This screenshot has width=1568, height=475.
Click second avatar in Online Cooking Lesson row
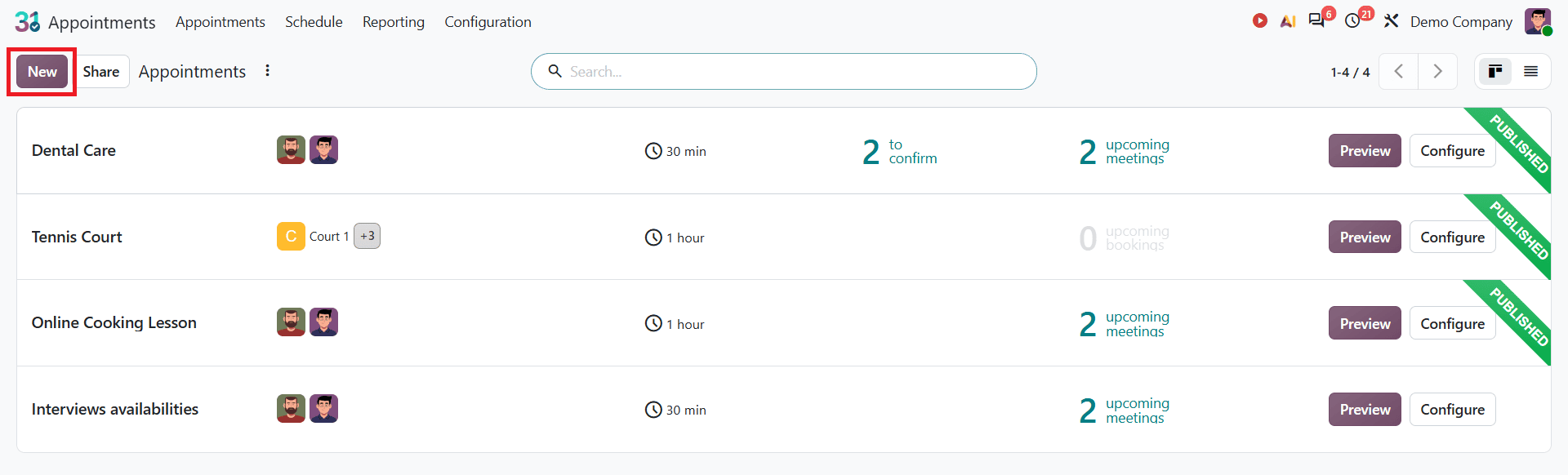pos(323,322)
